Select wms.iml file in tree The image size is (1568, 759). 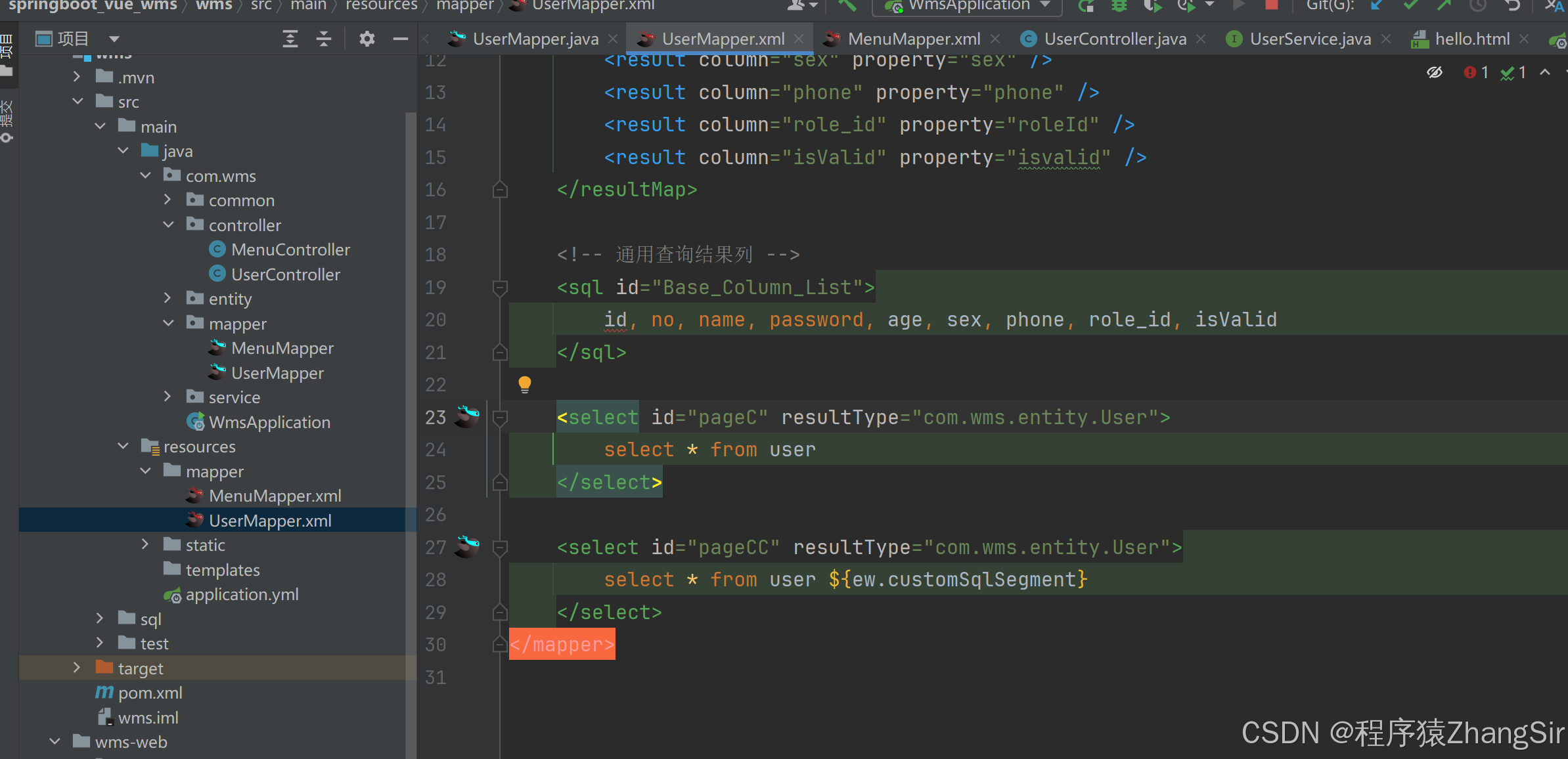click(138, 718)
